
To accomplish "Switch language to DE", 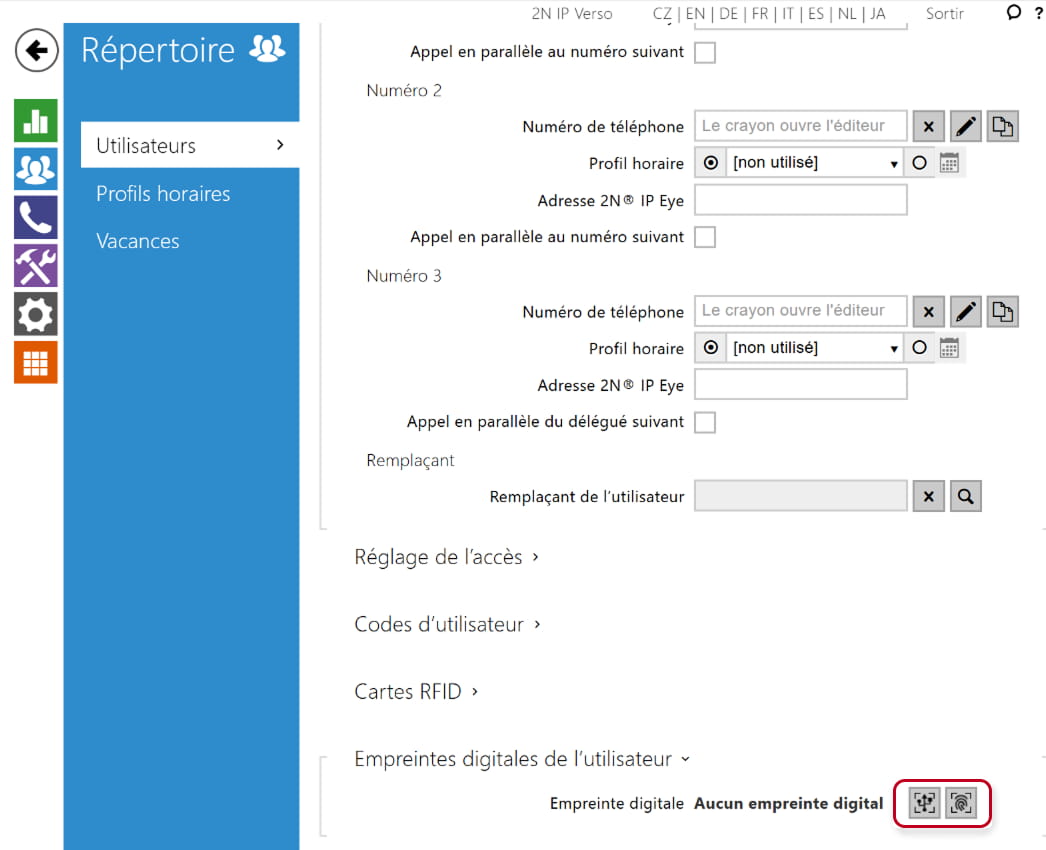I will point(728,13).
